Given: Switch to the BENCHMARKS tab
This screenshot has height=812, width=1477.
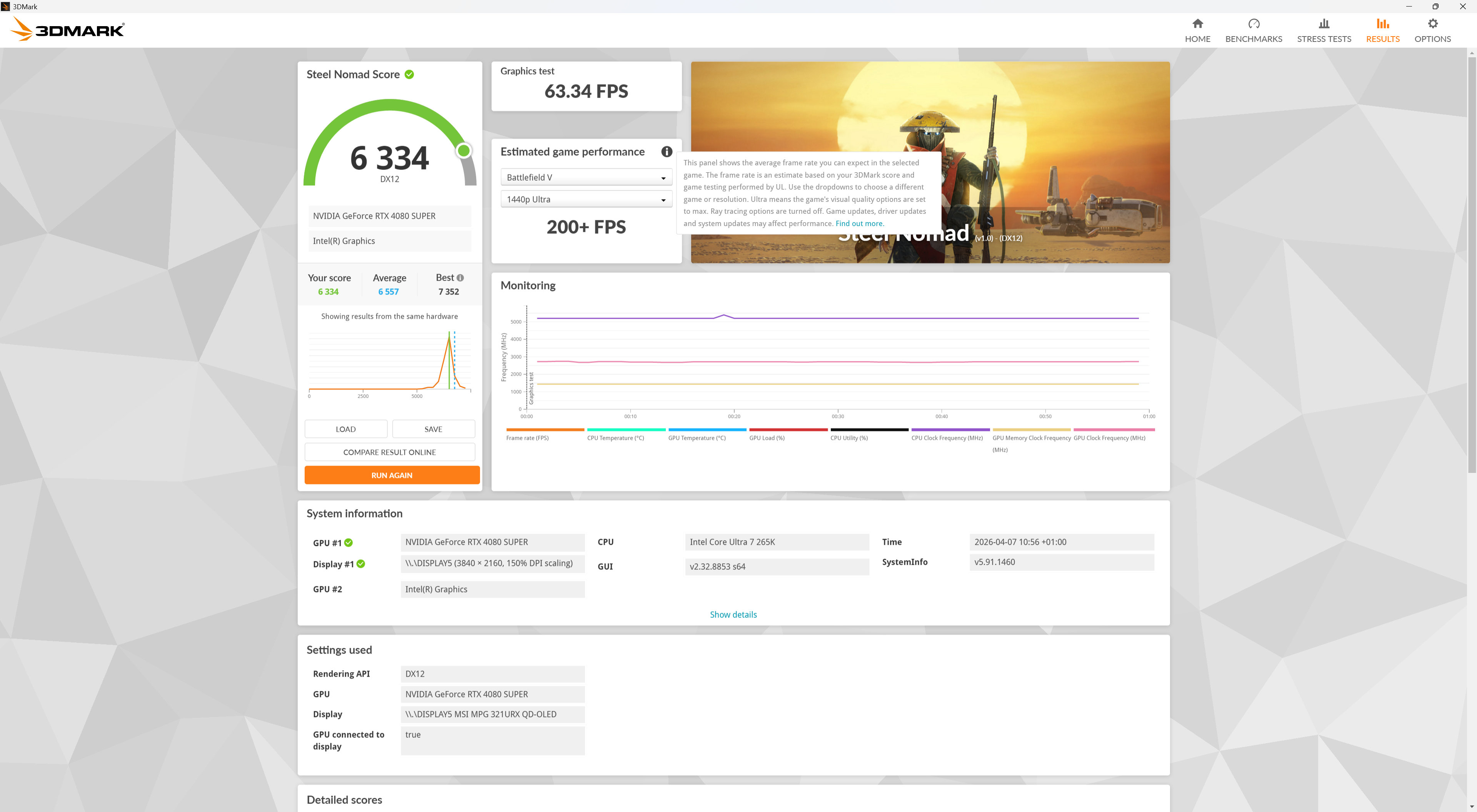Looking at the screenshot, I should pyautogui.click(x=1254, y=29).
